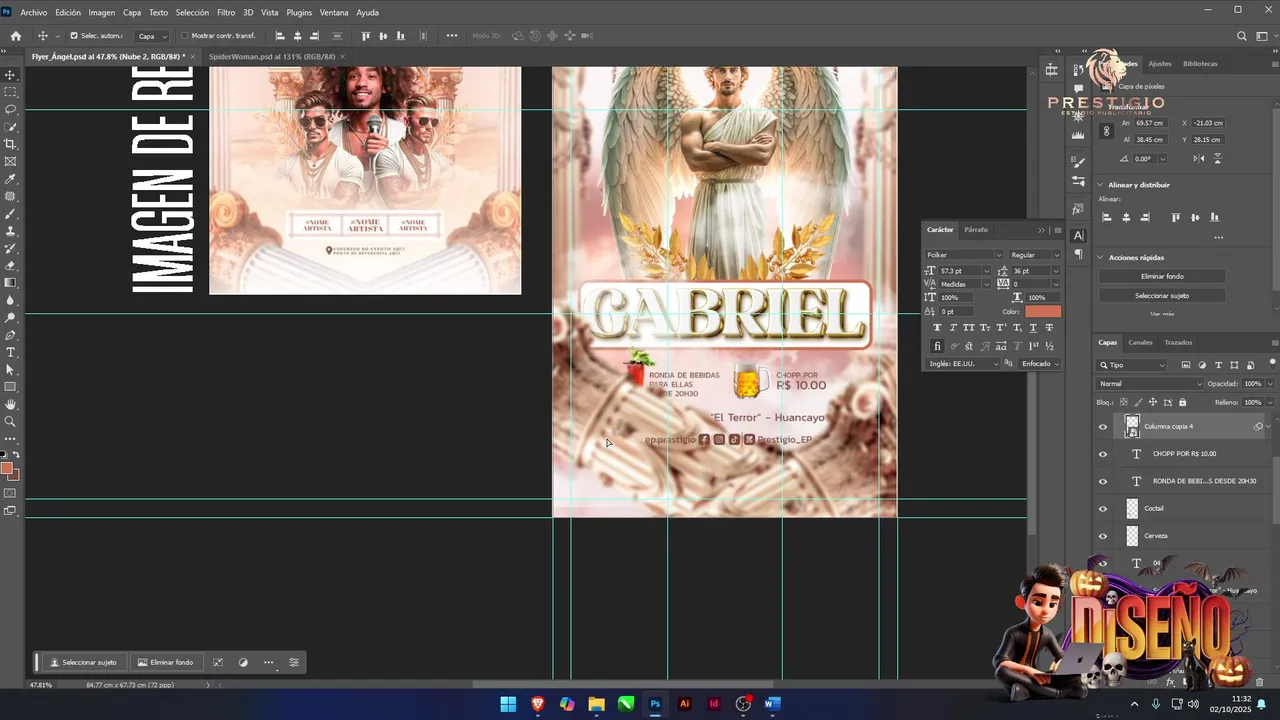Lock all attributes padlock icon
Viewport: 1280px width, 720px height.
point(1182,402)
